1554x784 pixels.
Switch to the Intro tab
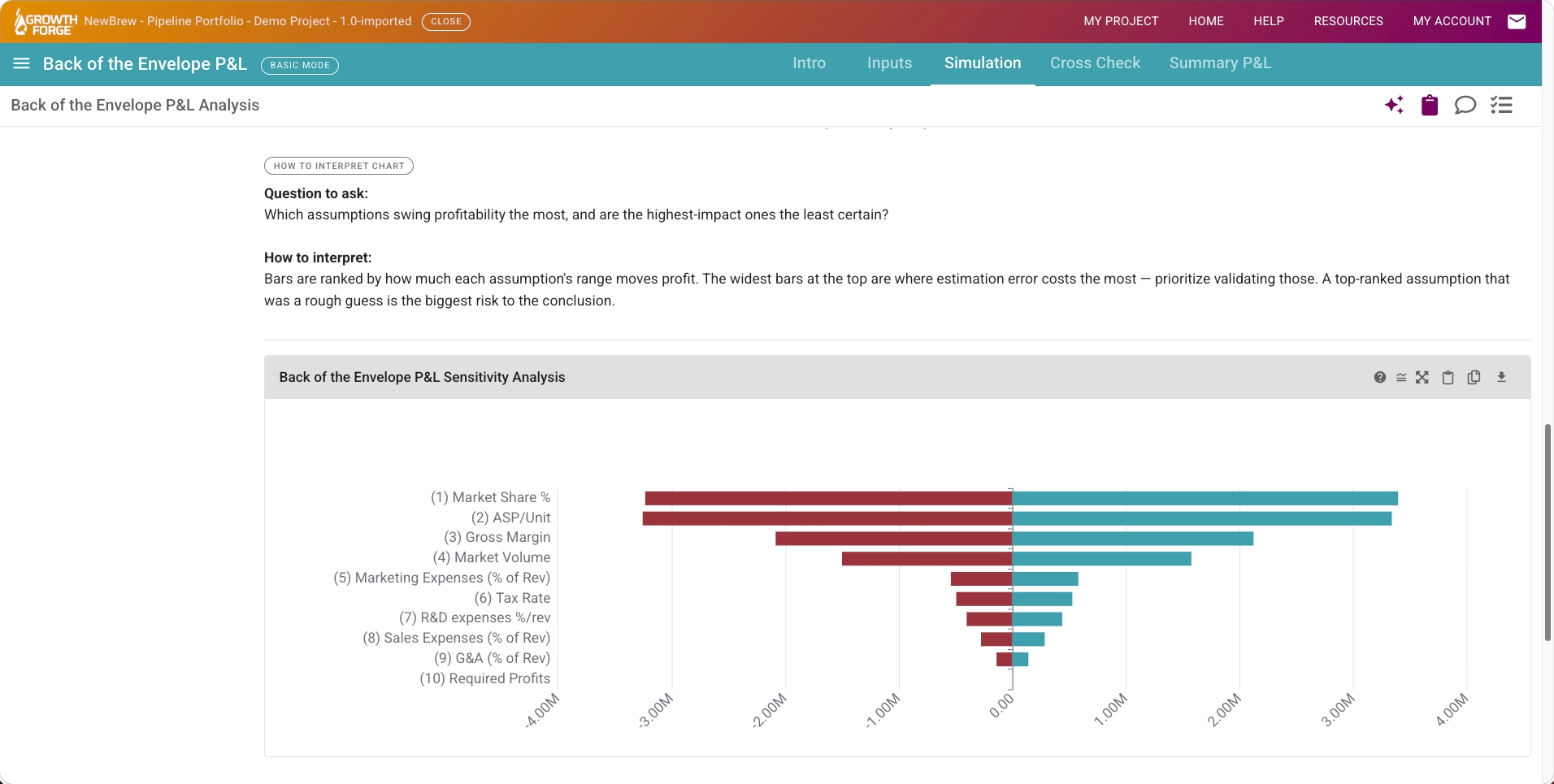tap(810, 63)
